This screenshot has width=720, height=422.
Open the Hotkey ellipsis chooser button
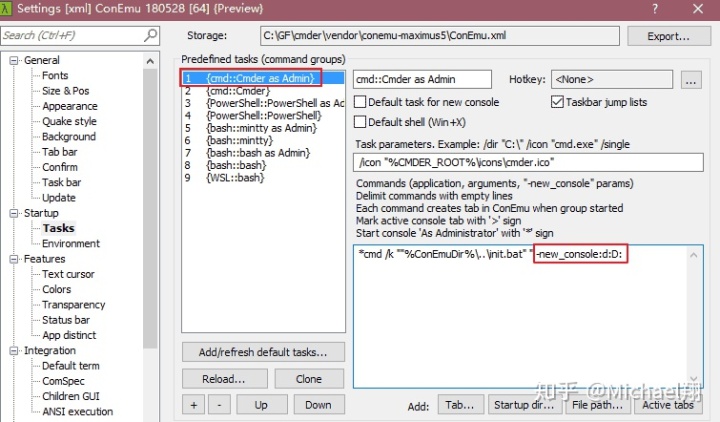(691, 80)
